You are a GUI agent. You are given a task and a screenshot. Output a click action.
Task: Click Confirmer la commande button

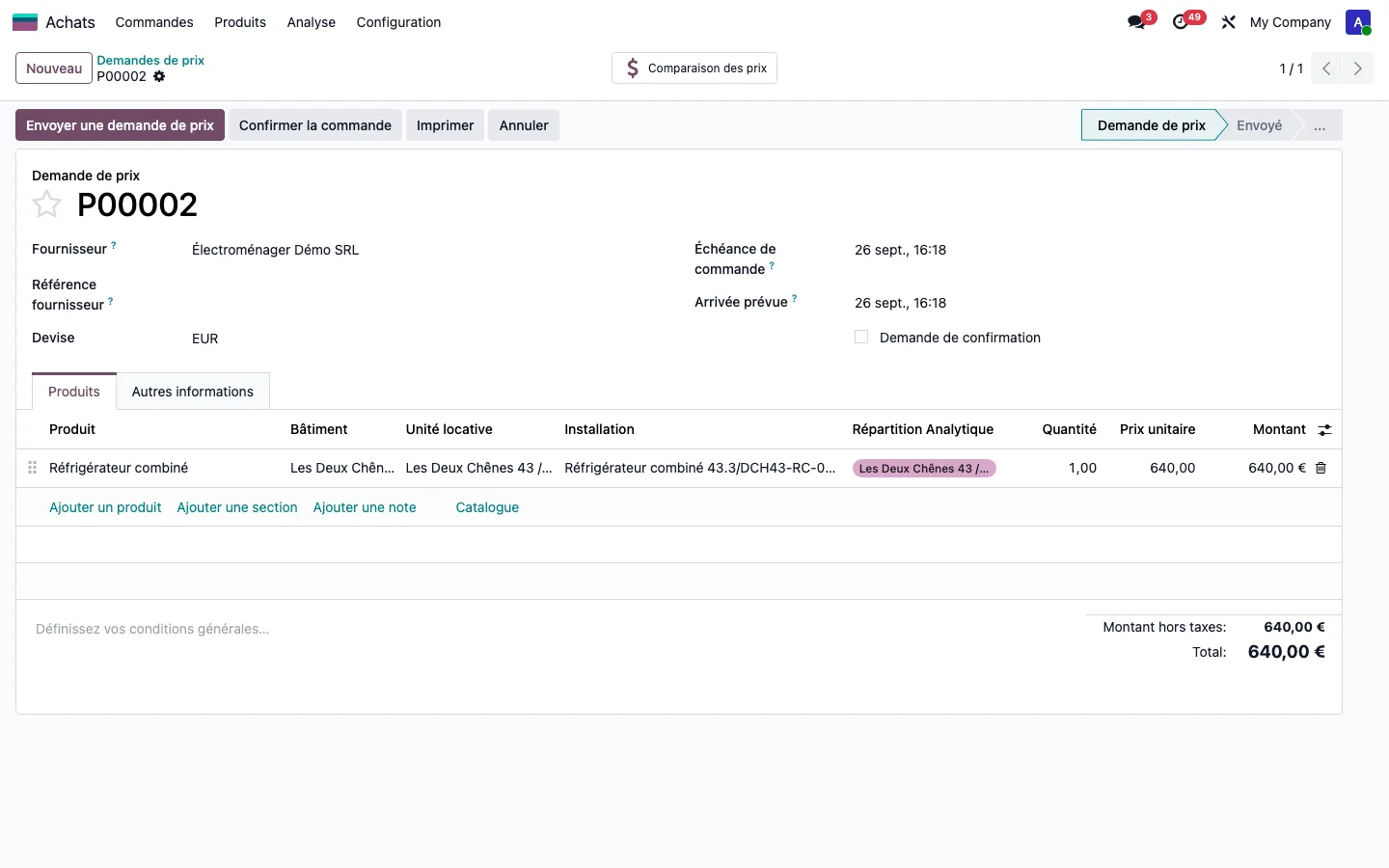315,125
